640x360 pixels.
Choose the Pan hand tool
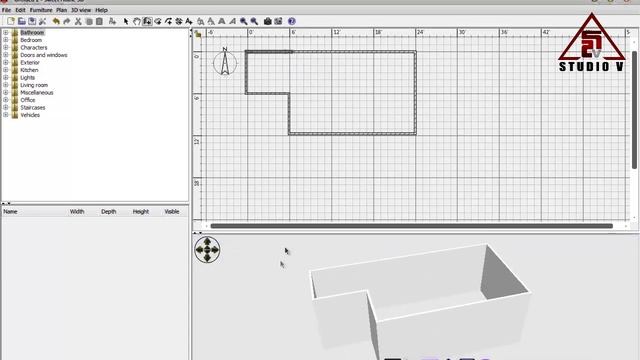[137, 21]
